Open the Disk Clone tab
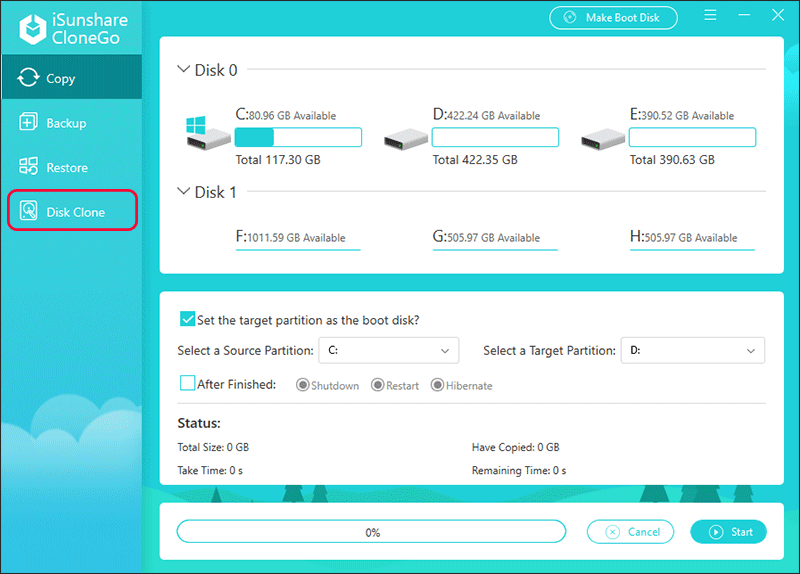 tap(72, 212)
